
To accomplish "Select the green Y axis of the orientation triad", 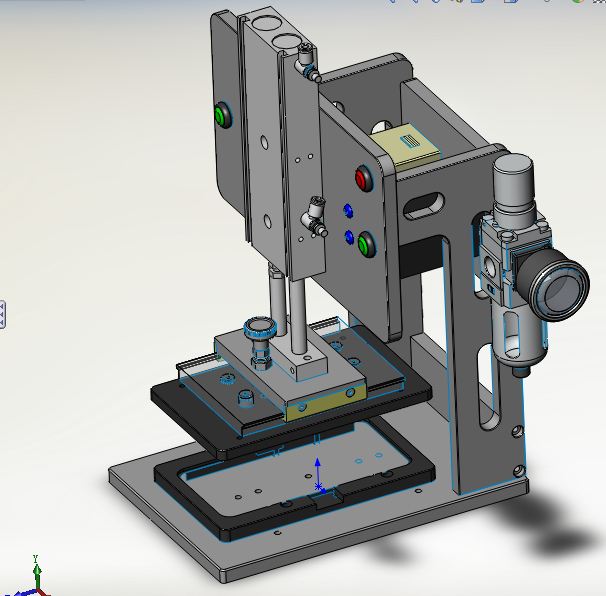I will click(x=36, y=573).
